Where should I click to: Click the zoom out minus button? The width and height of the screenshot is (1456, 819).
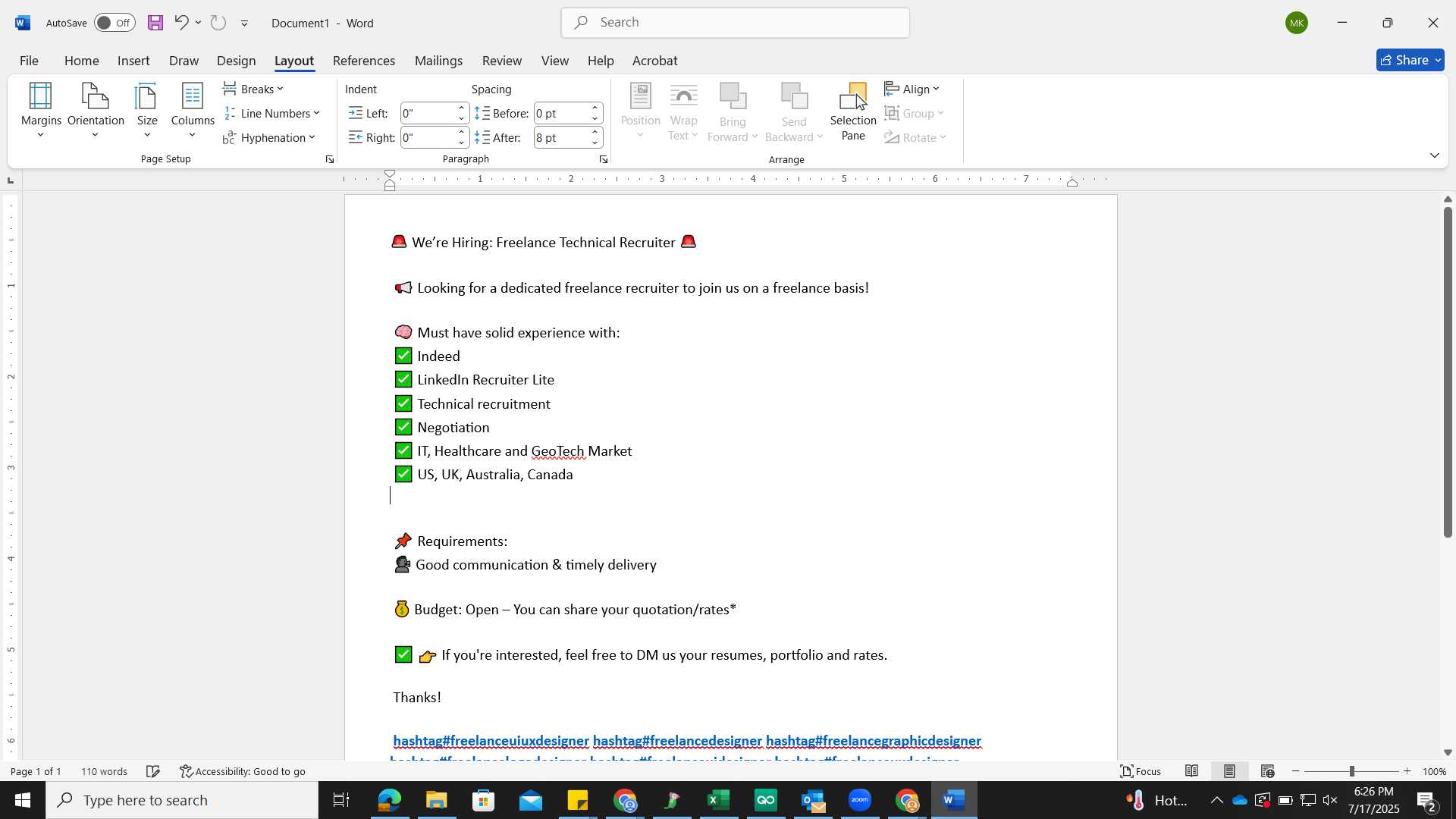click(1295, 772)
